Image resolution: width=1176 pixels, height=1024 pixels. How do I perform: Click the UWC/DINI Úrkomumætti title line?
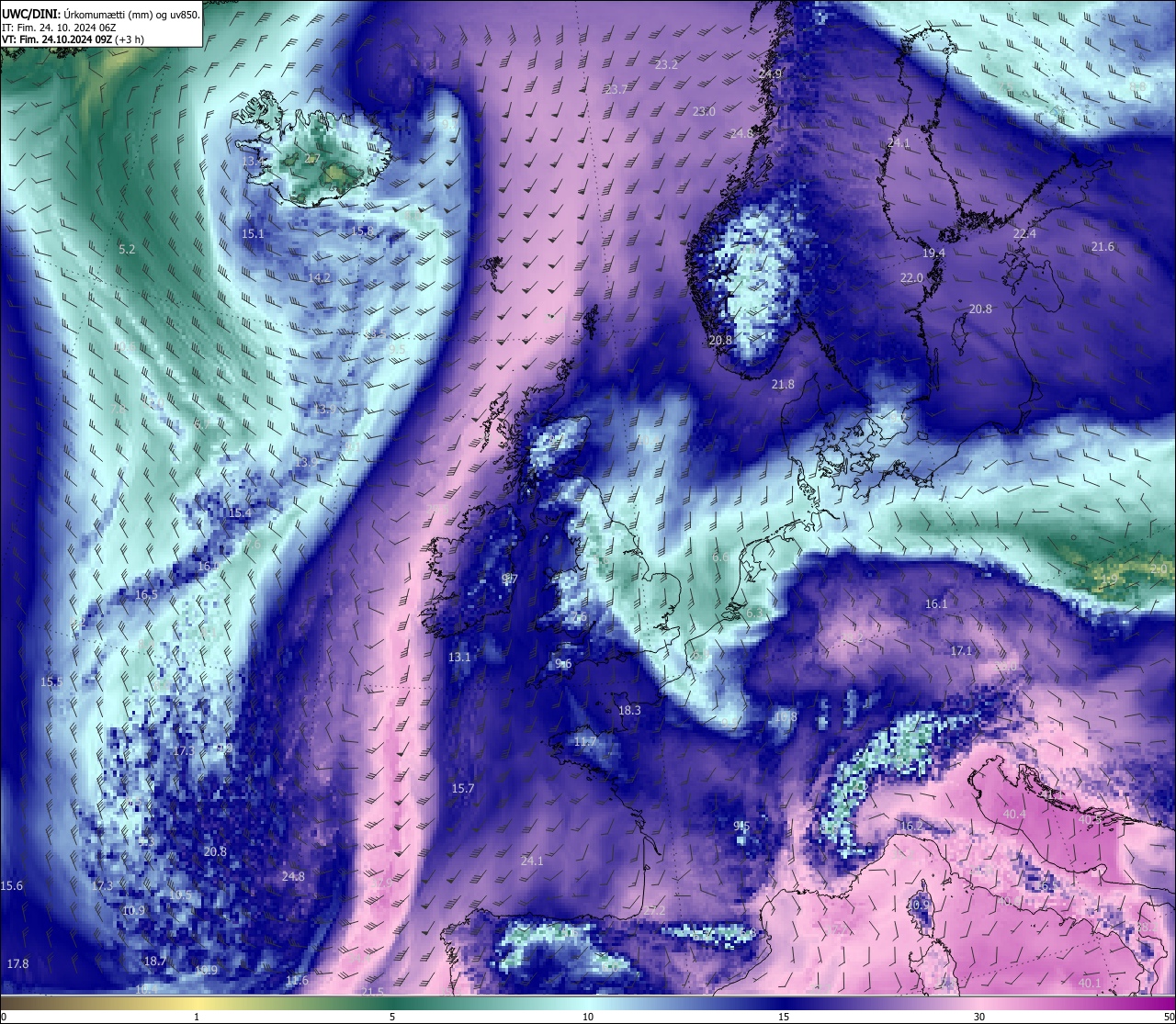pos(101,14)
